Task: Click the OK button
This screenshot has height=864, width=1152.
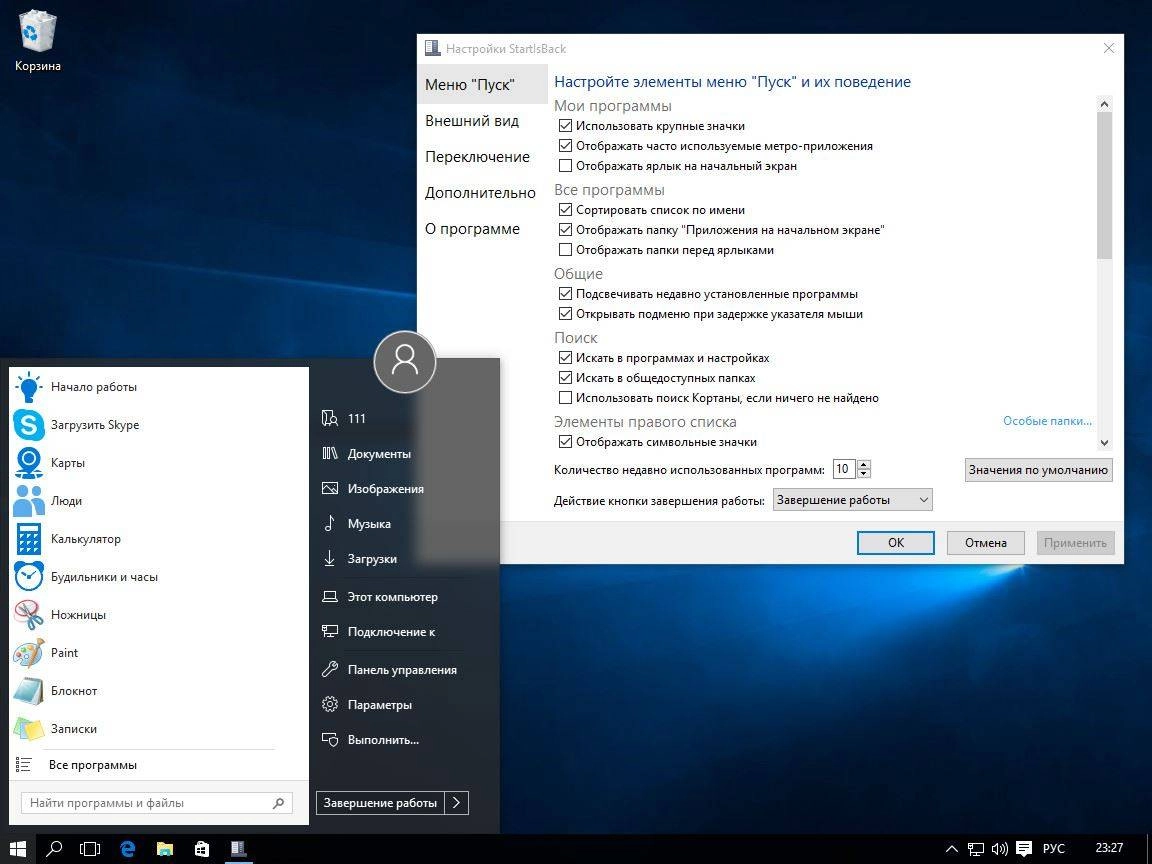Action: tap(896, 543)
